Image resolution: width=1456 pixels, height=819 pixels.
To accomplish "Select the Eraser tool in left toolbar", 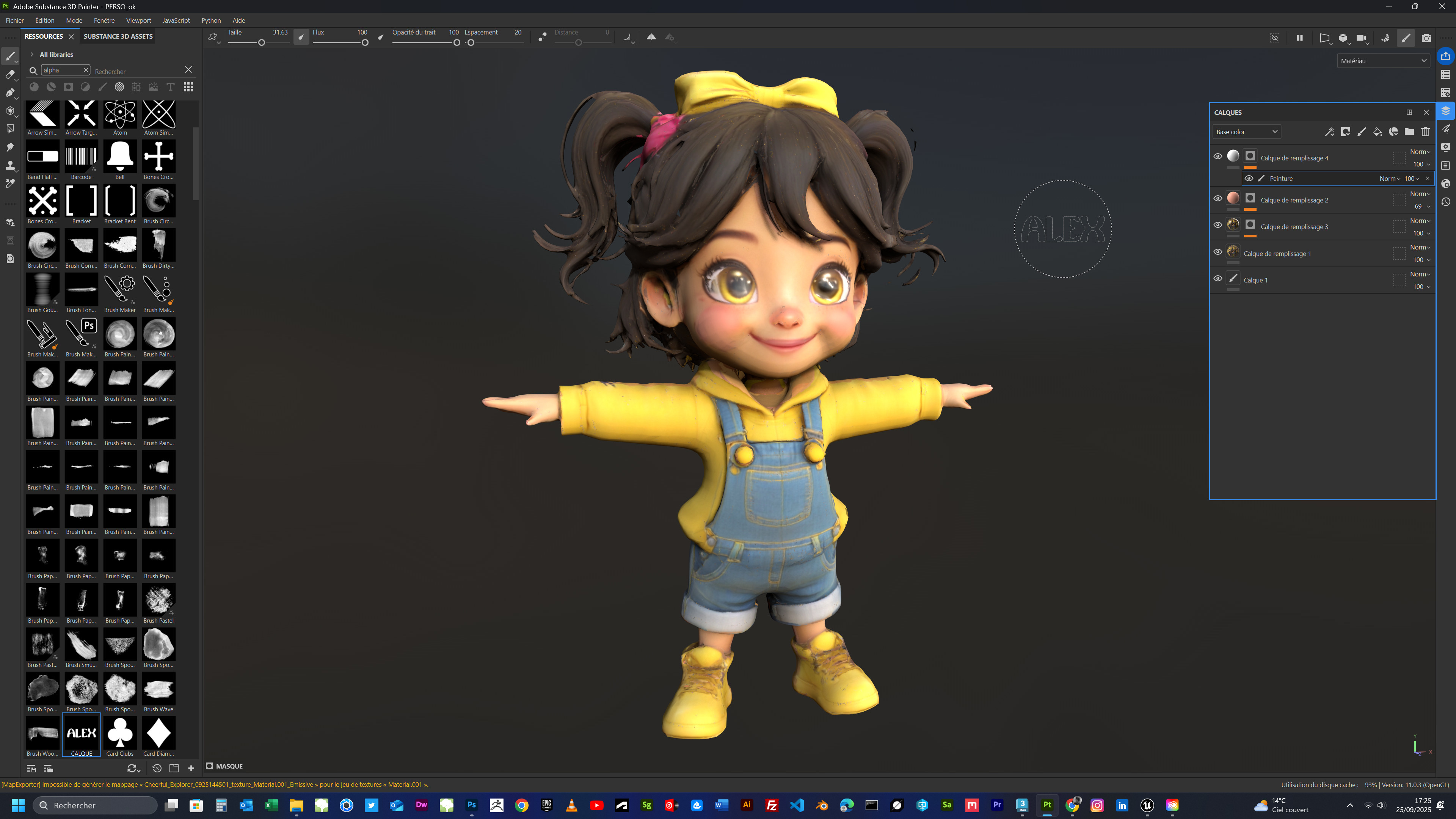I will (9, 75).
